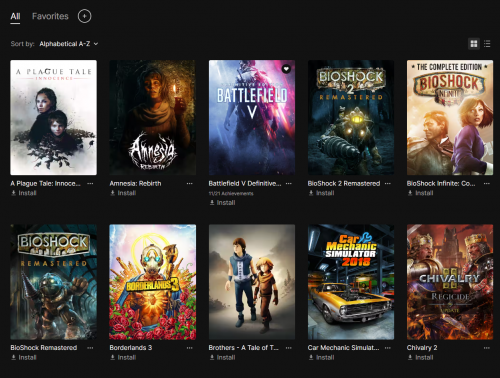The width and height of the screenshot is (500, 378).
Task: Open more options for Amnesia: Rebirth
Action: coord(189,184)
